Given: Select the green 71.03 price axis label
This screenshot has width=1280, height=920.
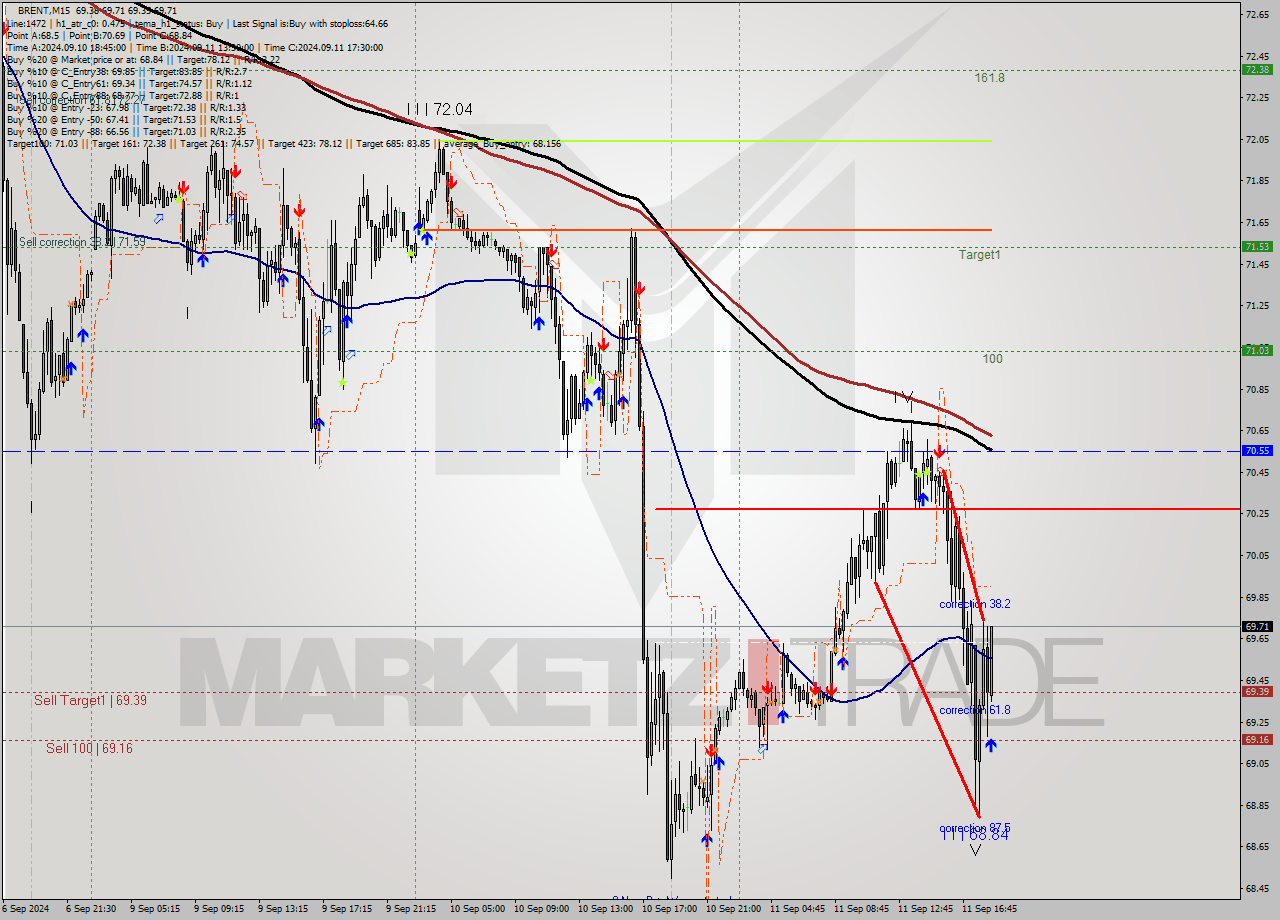Looking at the screenshot, I should coord(1257,351).
